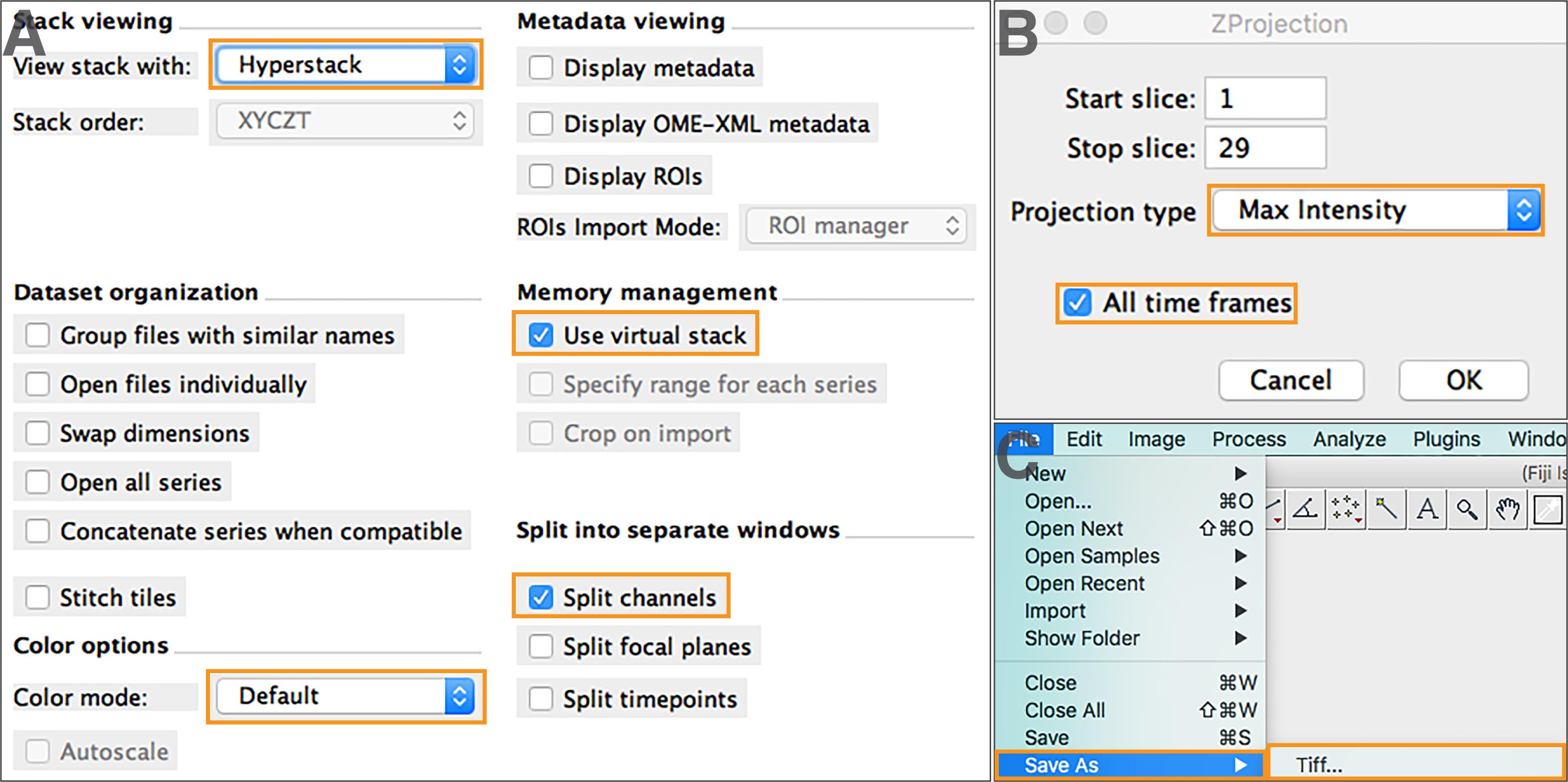
Task: Select the Wand tracing tool
Action: click(1386, 508)
